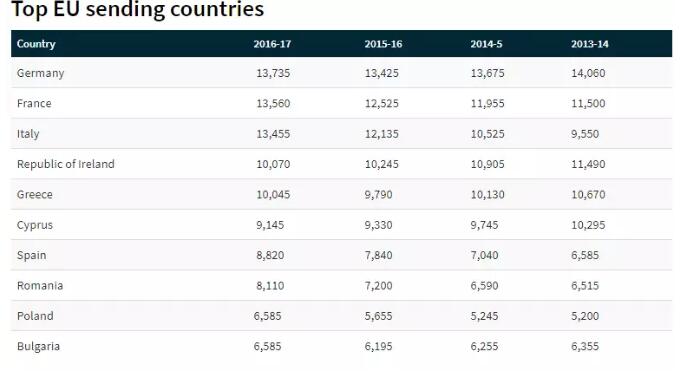Select the 2014-5 column header

(x=486, y=44)
